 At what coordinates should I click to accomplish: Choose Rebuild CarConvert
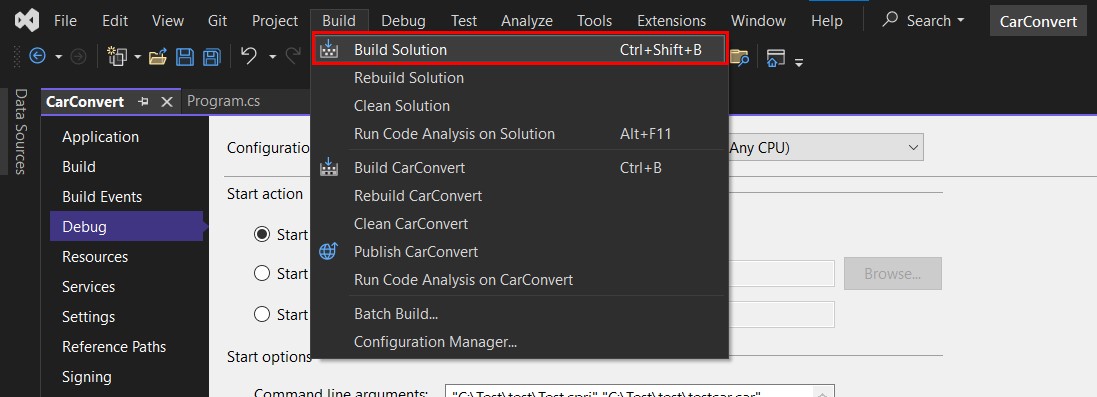(520, 195)
